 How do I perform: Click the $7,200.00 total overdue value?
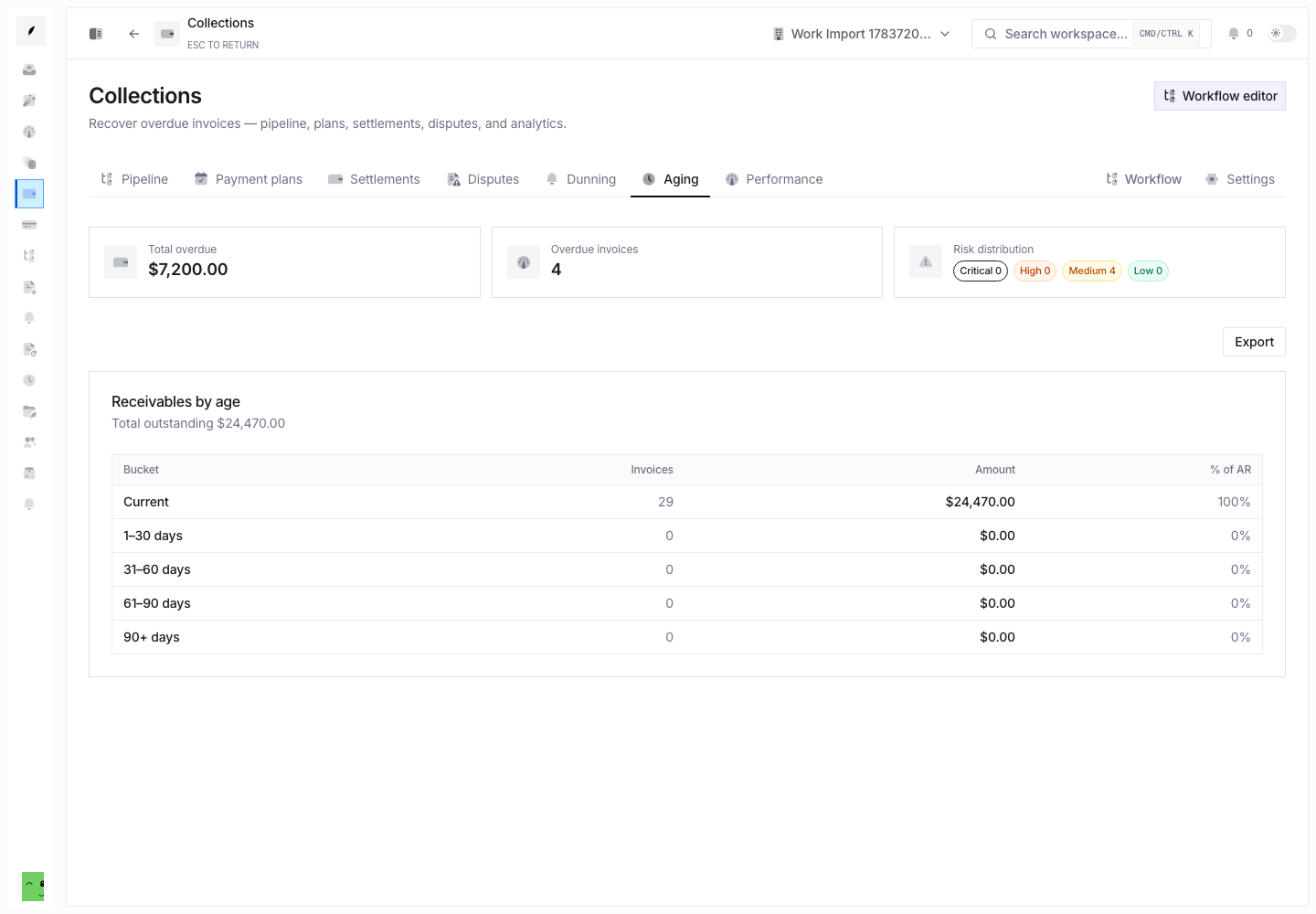(x=188, y=270)
